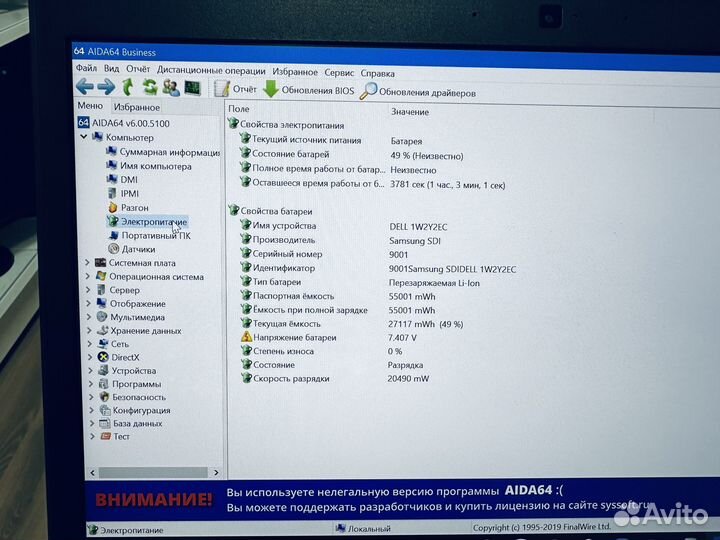Click the Back arrow toolbar icon
The height and width of the screenshot is (540, 720).
[85, 86]
